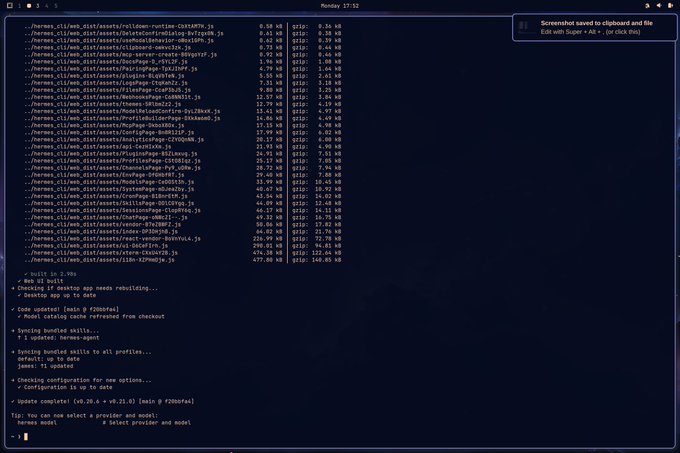The height and width of the screenshot is (453, 680).
Task: Click the 'Edit with Super + Alt + .' notification text
Action: [590, 32]
